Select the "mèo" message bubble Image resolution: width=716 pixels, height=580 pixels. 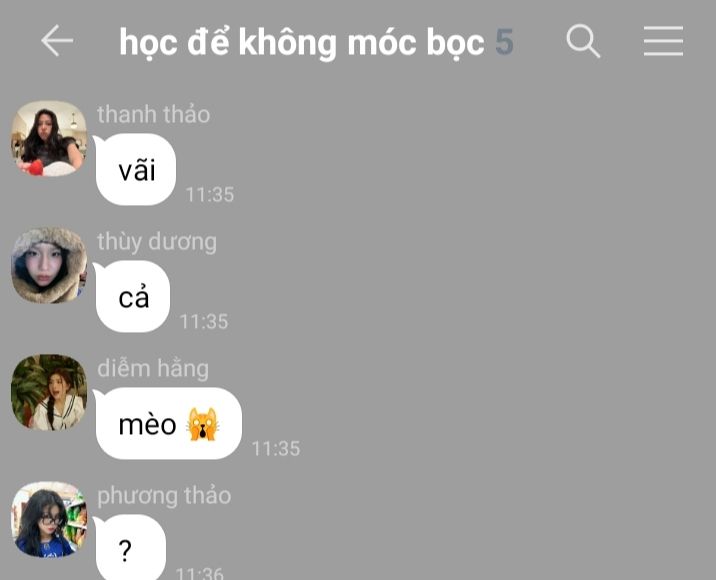point(168,423)
